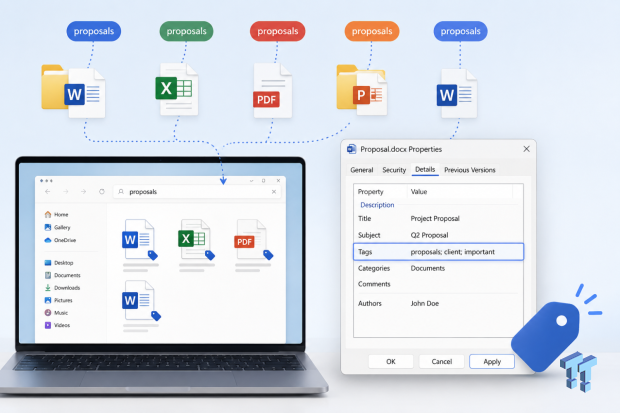Open OneDrive in the Explorer sidebar
This screenshot has height=413, width=620.
[x=60, y=240]
